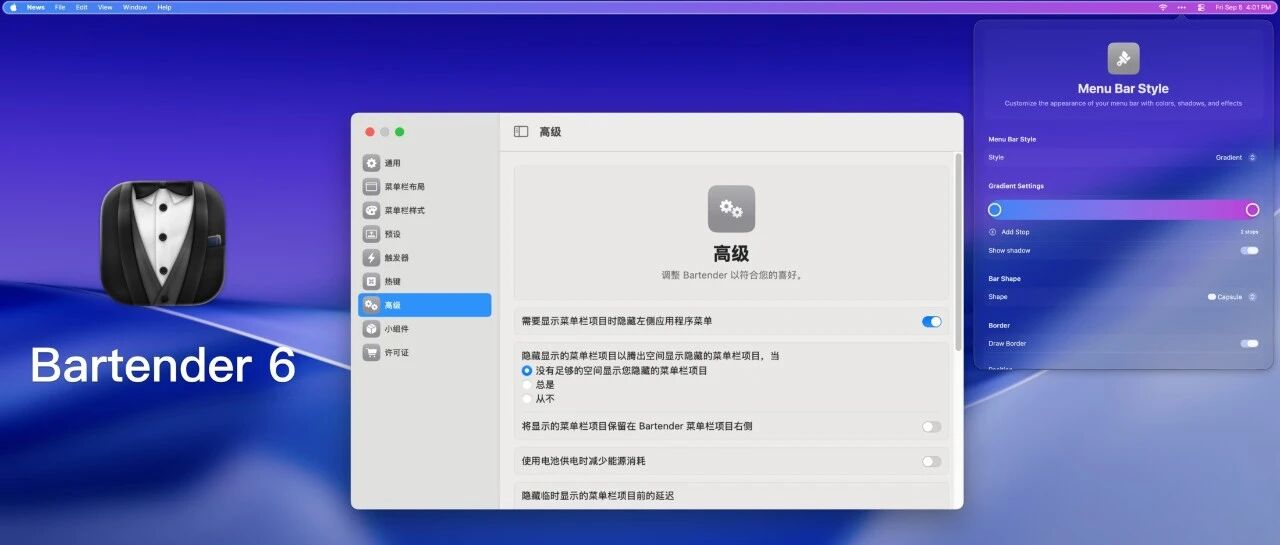Open the 热键 hotkeys sidebar section
Screen dimensions: 1280x545
click(424, 281)
